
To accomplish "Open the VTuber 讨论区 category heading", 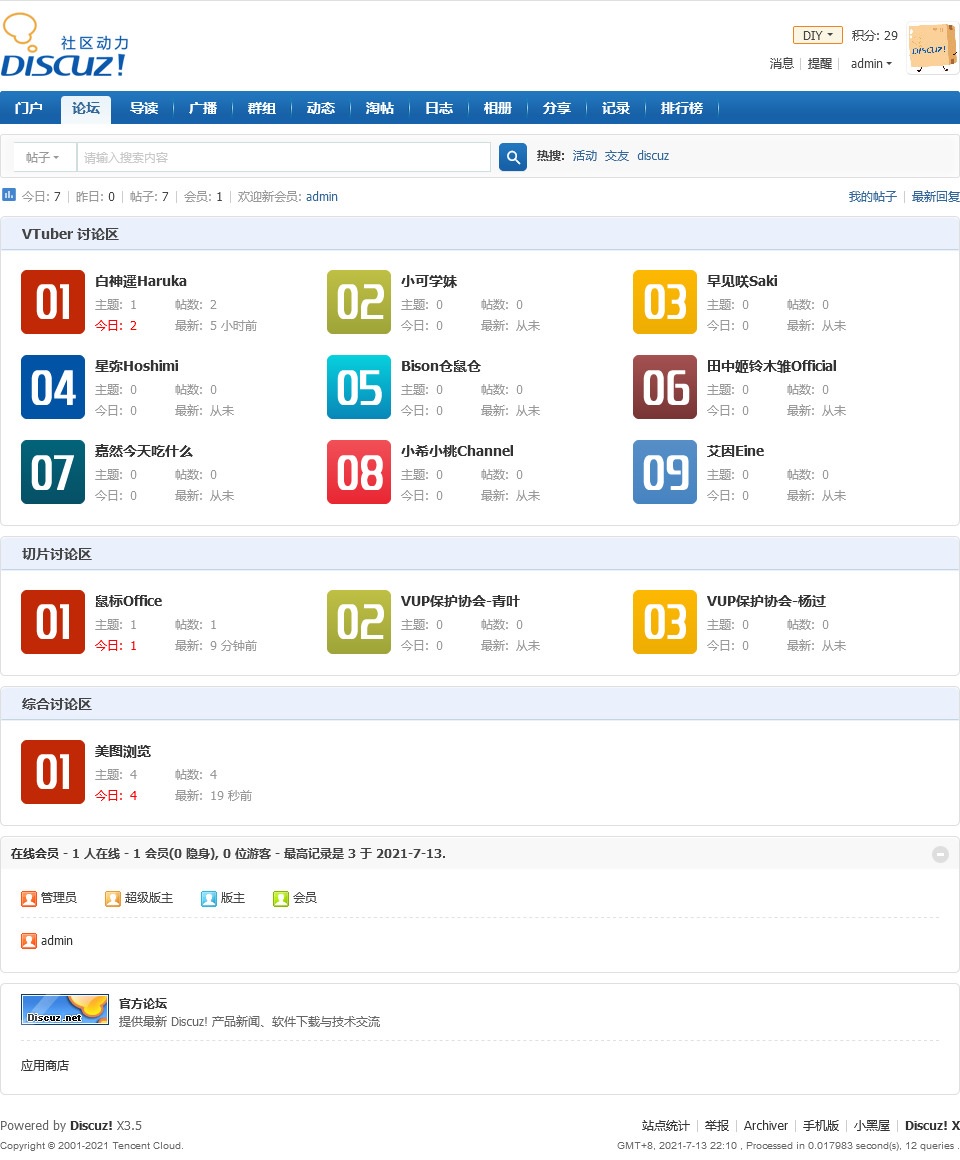I will [70, 235].
